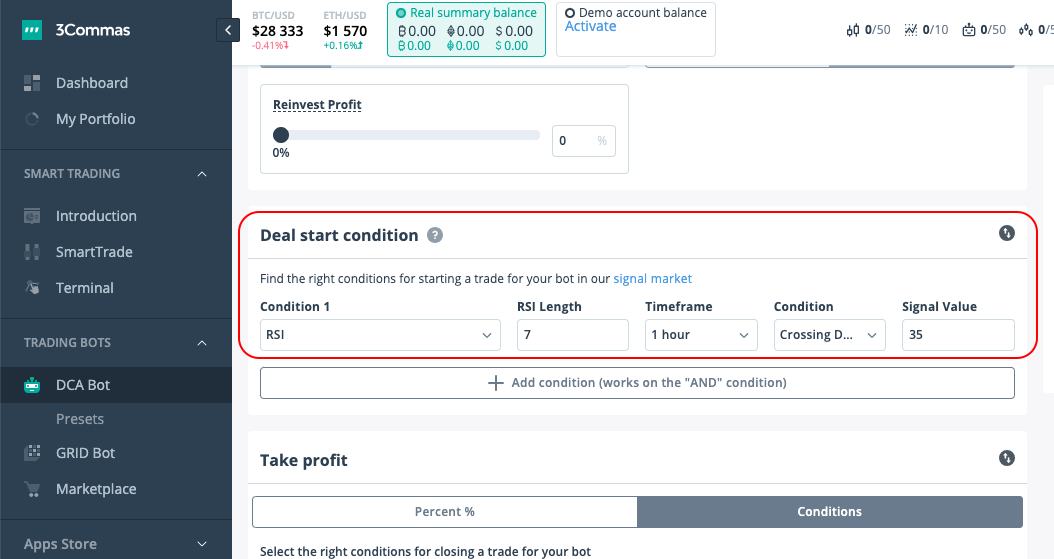Collapse the sidebar with the arrow button
Screen dimensions: 1054x559
coord(228,31)
